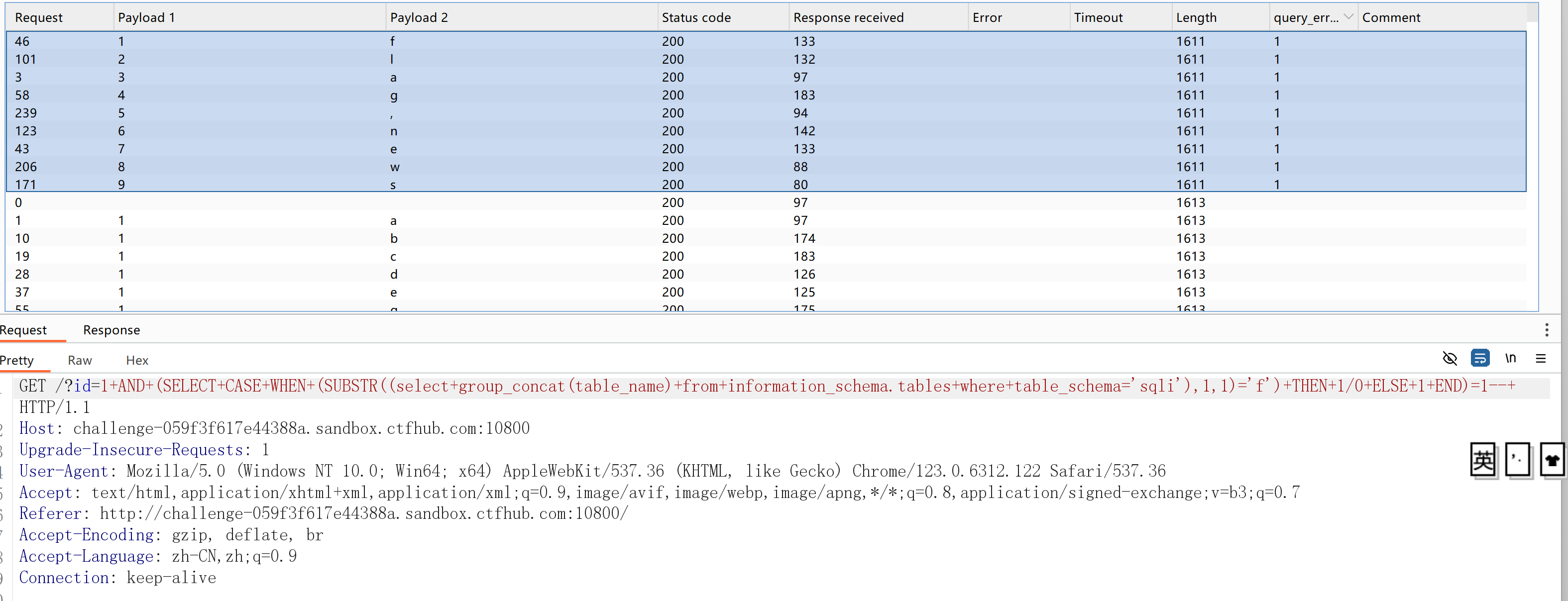Select request row 46 with payload f

(766, 41)
